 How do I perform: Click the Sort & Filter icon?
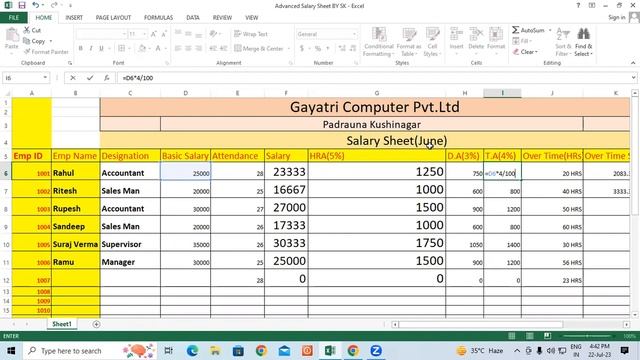tap(563, 34)
